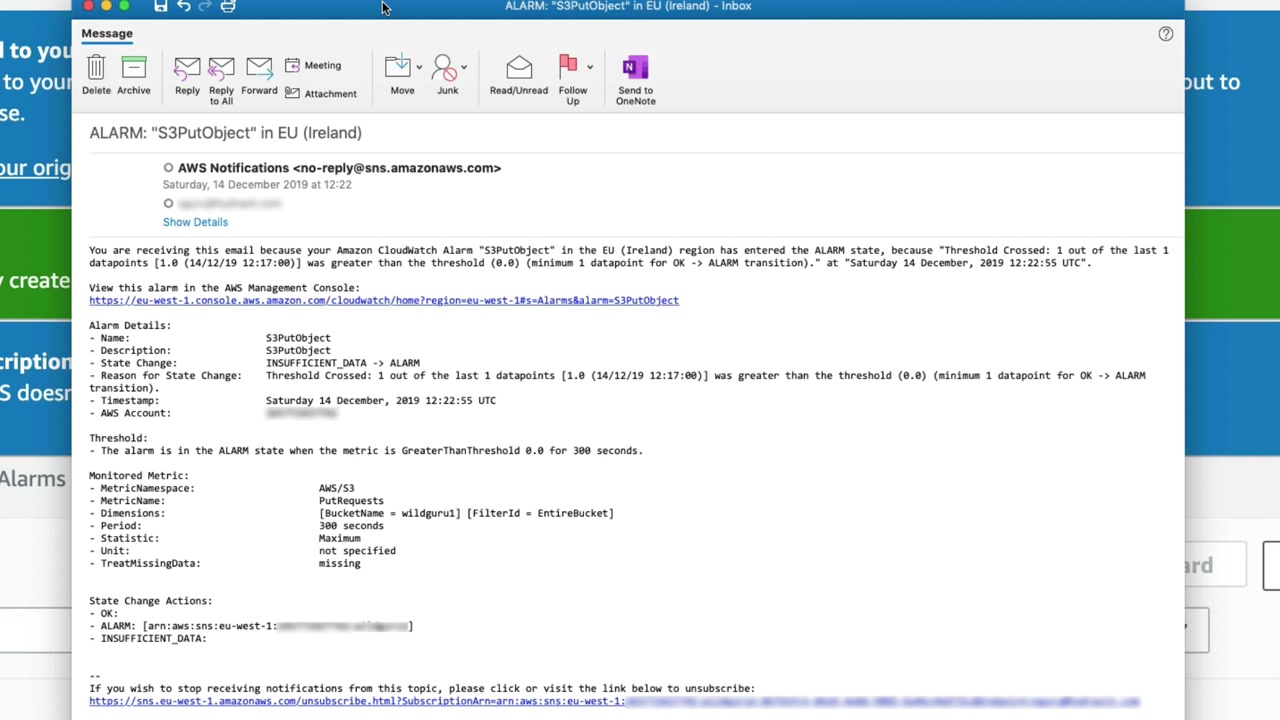Click the Move folder icon

coord(398,67)
